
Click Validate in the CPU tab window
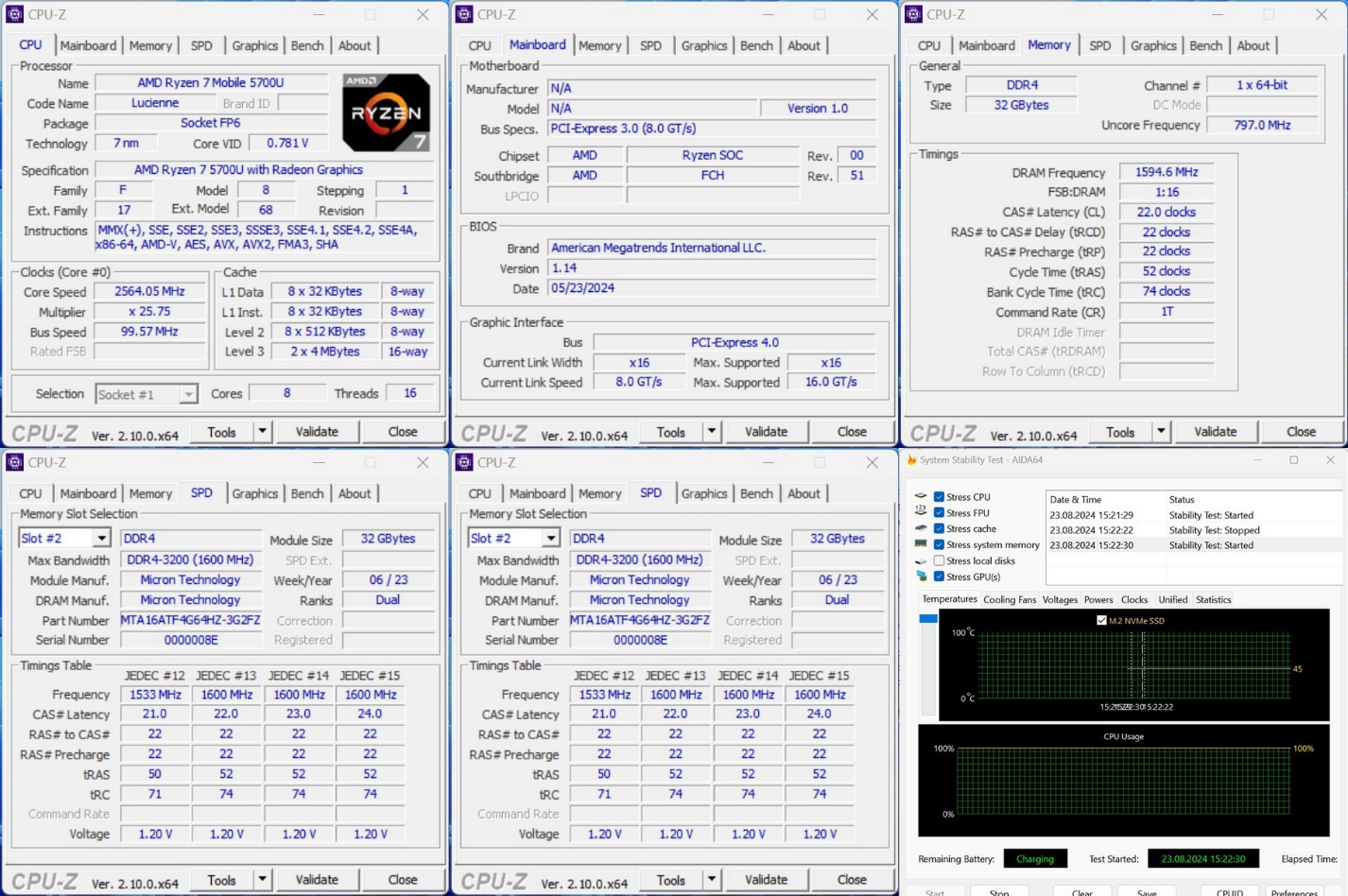tap(317, 432)
